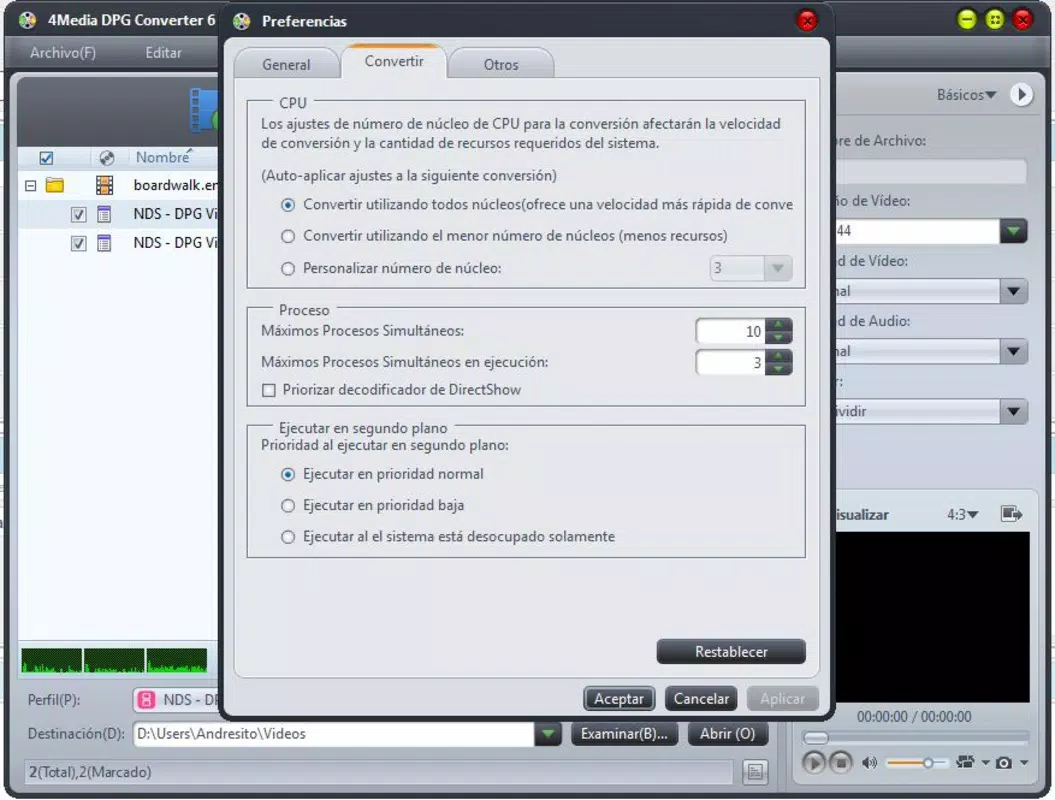Decrease Máximos Procesos Simultáneos value
Image resolution: width=1055 pixels, height=800 pixels.
(778, 337)
